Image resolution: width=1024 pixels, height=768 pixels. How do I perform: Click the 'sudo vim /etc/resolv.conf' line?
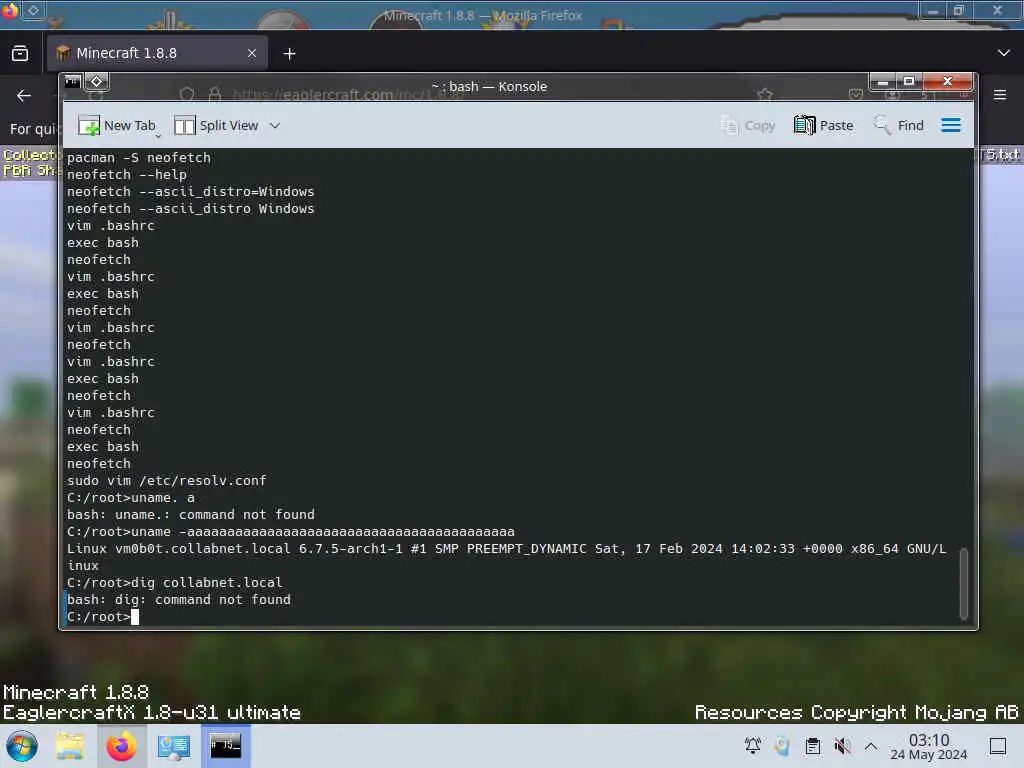coord(167,481)
